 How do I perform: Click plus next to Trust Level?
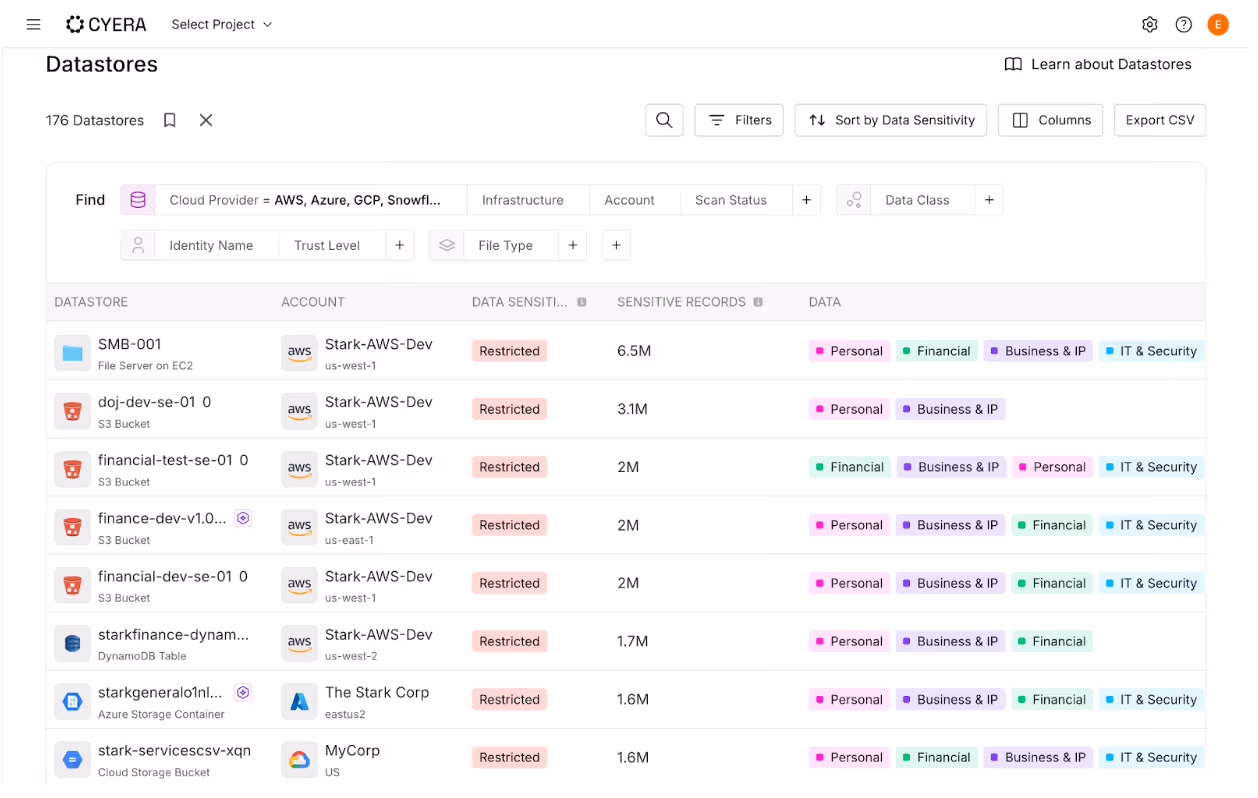(399, 245)
